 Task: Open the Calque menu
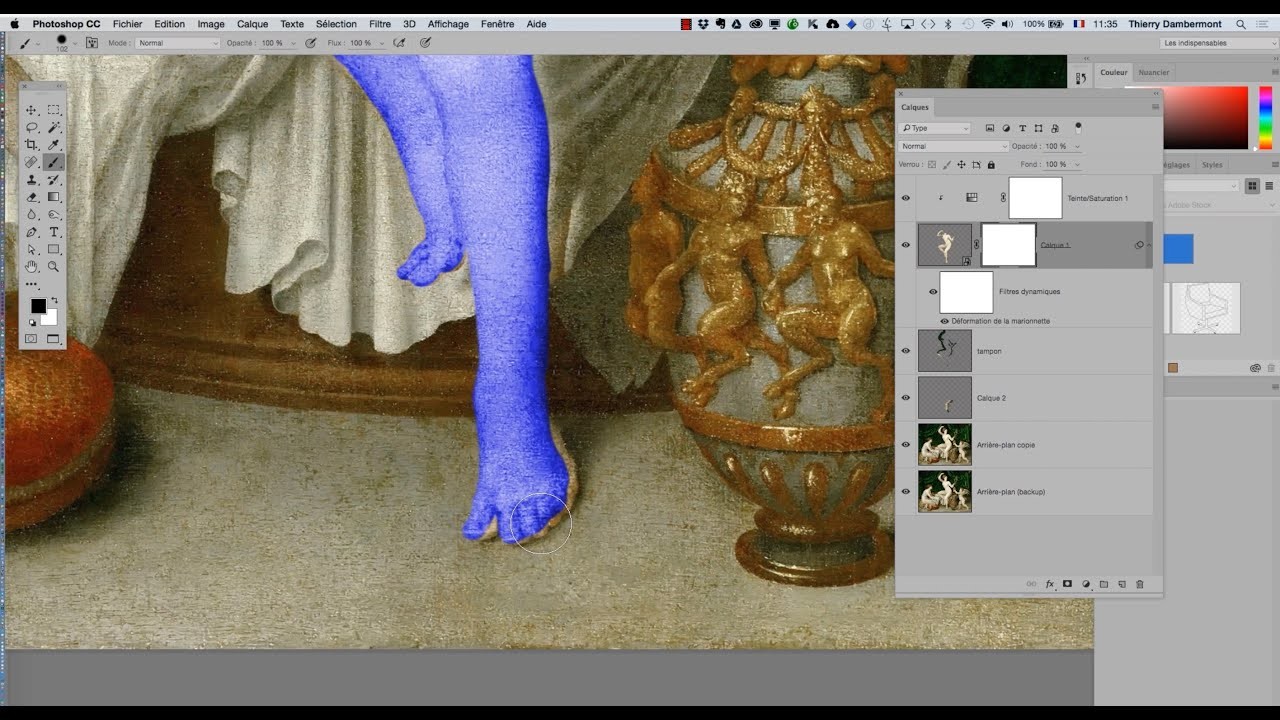coord(252,24)
